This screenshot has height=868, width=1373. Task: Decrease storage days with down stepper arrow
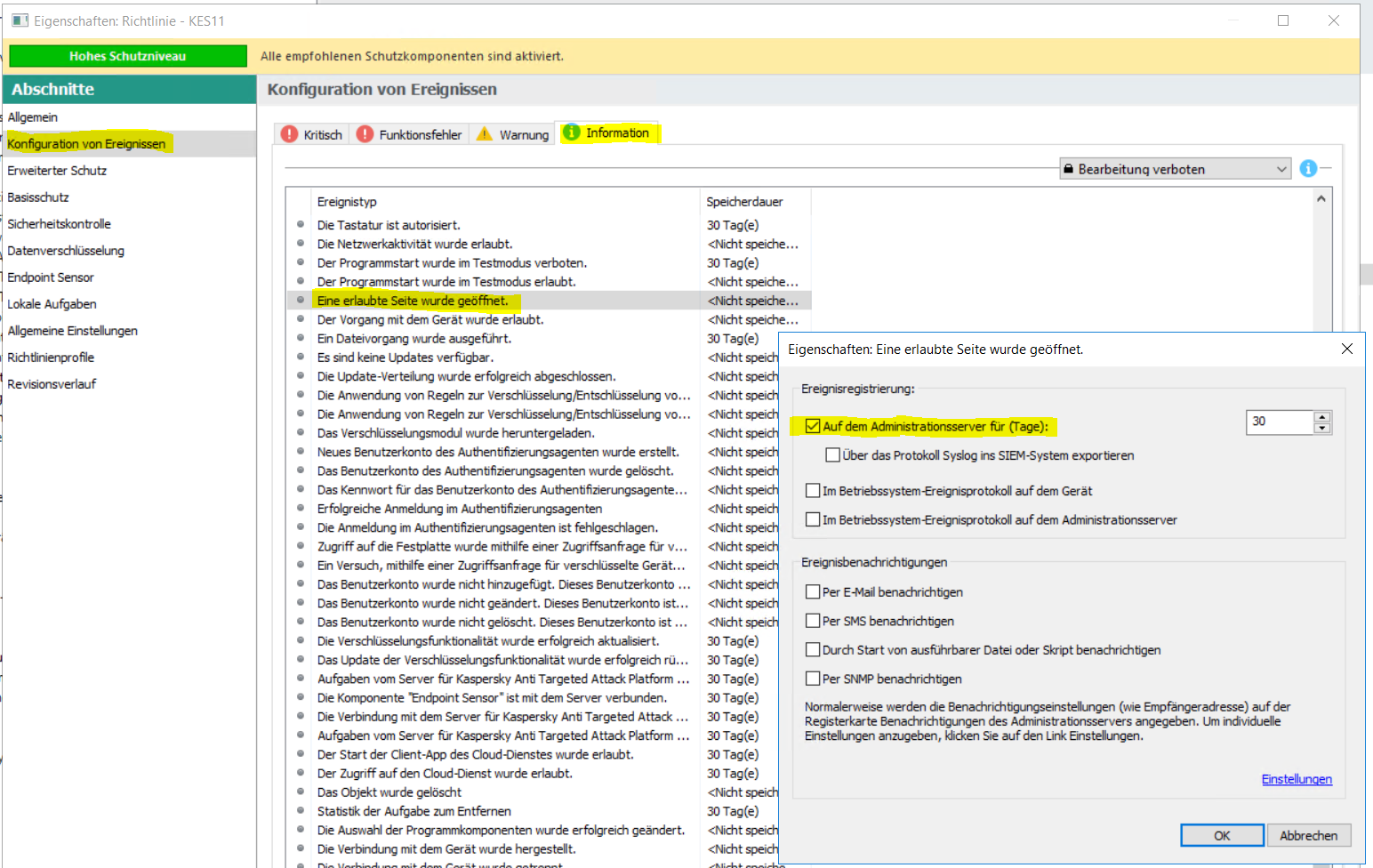[1322, 428]
